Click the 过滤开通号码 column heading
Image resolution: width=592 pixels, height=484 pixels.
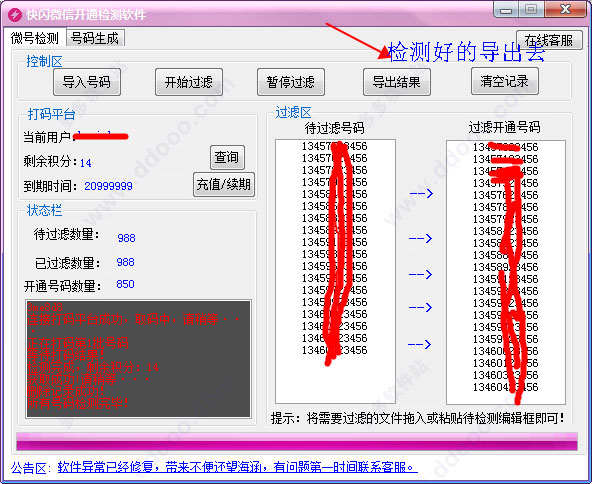pyautogui.click(x=504, y=127)
